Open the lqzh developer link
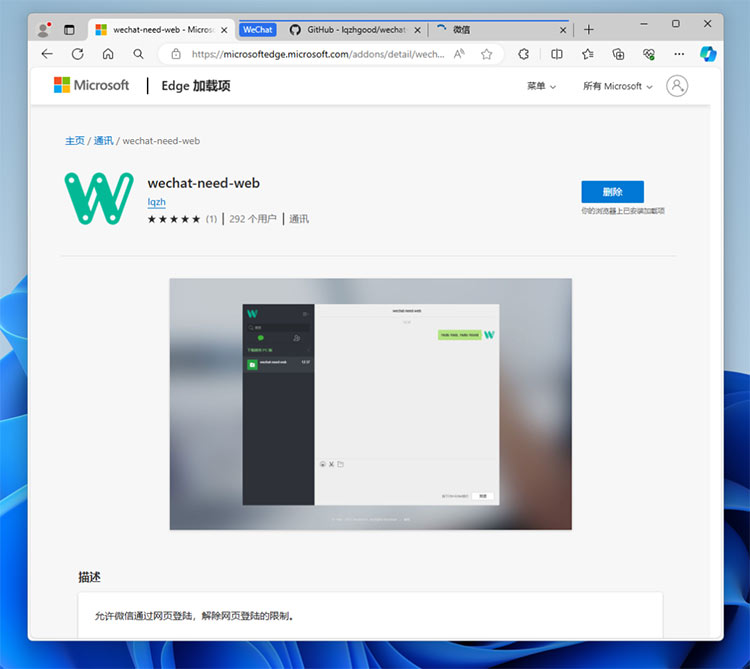 pos(156,202)
